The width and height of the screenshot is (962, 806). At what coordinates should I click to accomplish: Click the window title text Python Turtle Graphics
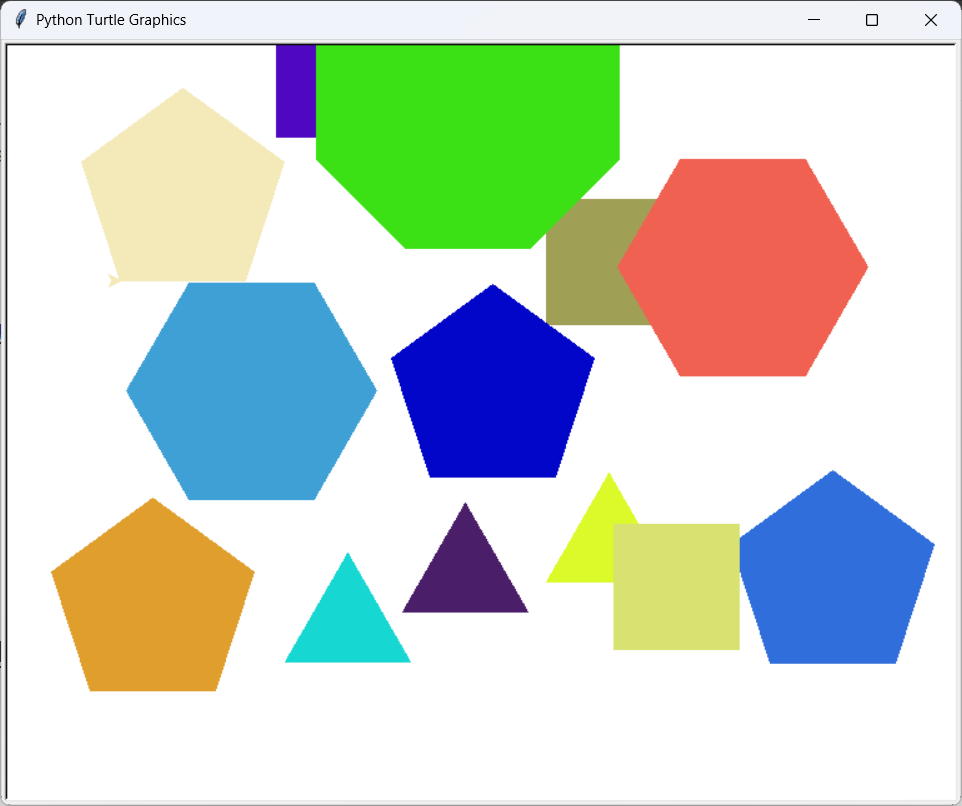pyautogui.click(x=111, y=20)
